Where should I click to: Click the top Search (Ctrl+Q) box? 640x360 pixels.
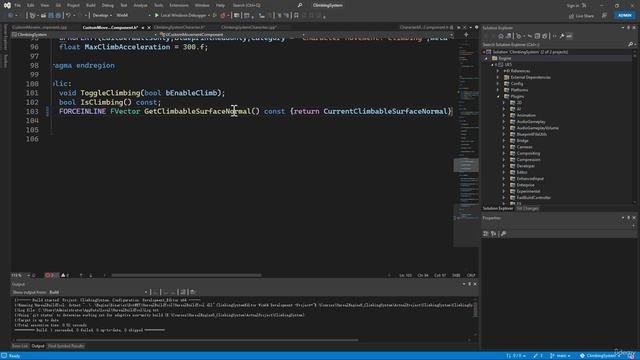(x=267, y=5)
